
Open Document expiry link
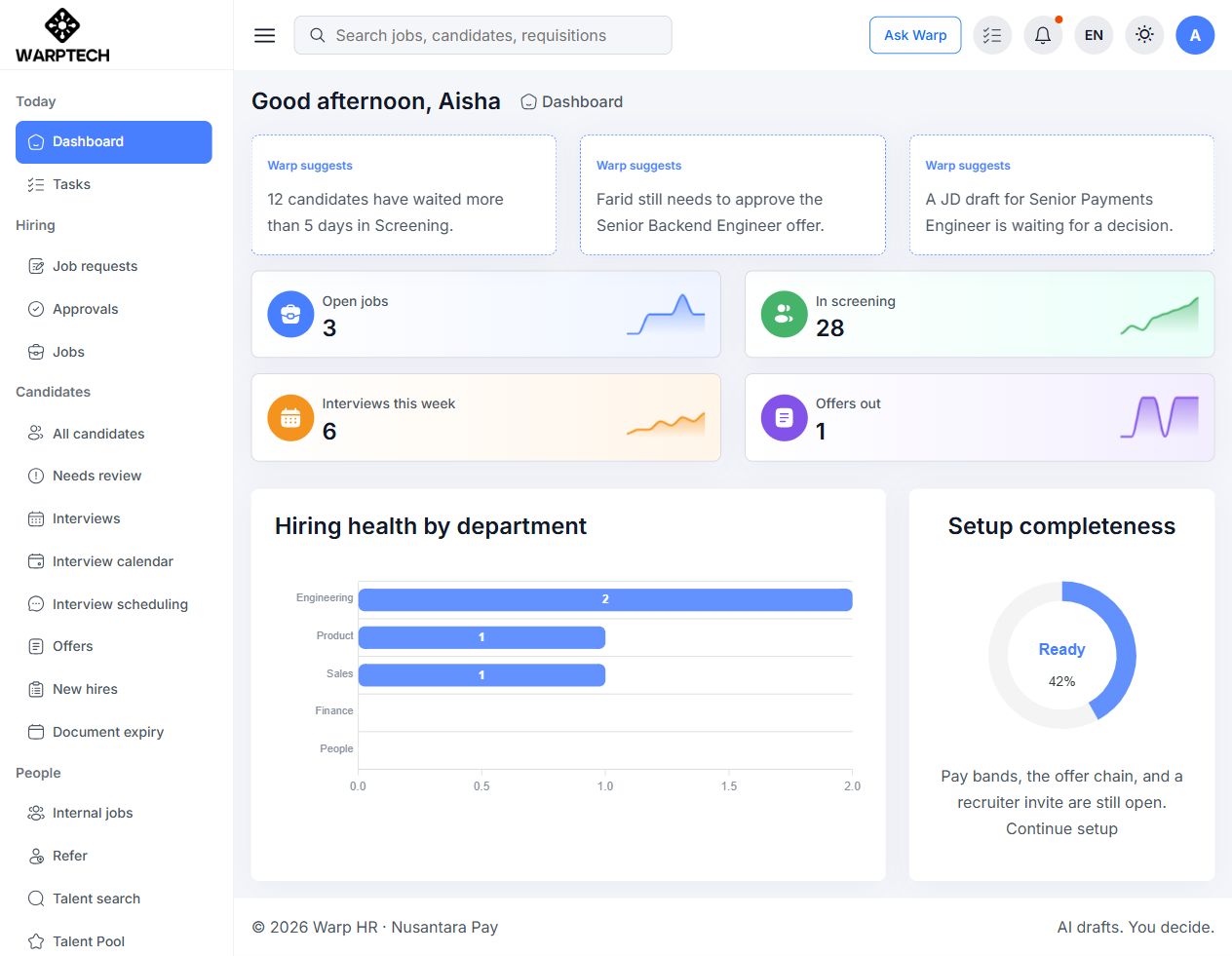tap(113, 732)
